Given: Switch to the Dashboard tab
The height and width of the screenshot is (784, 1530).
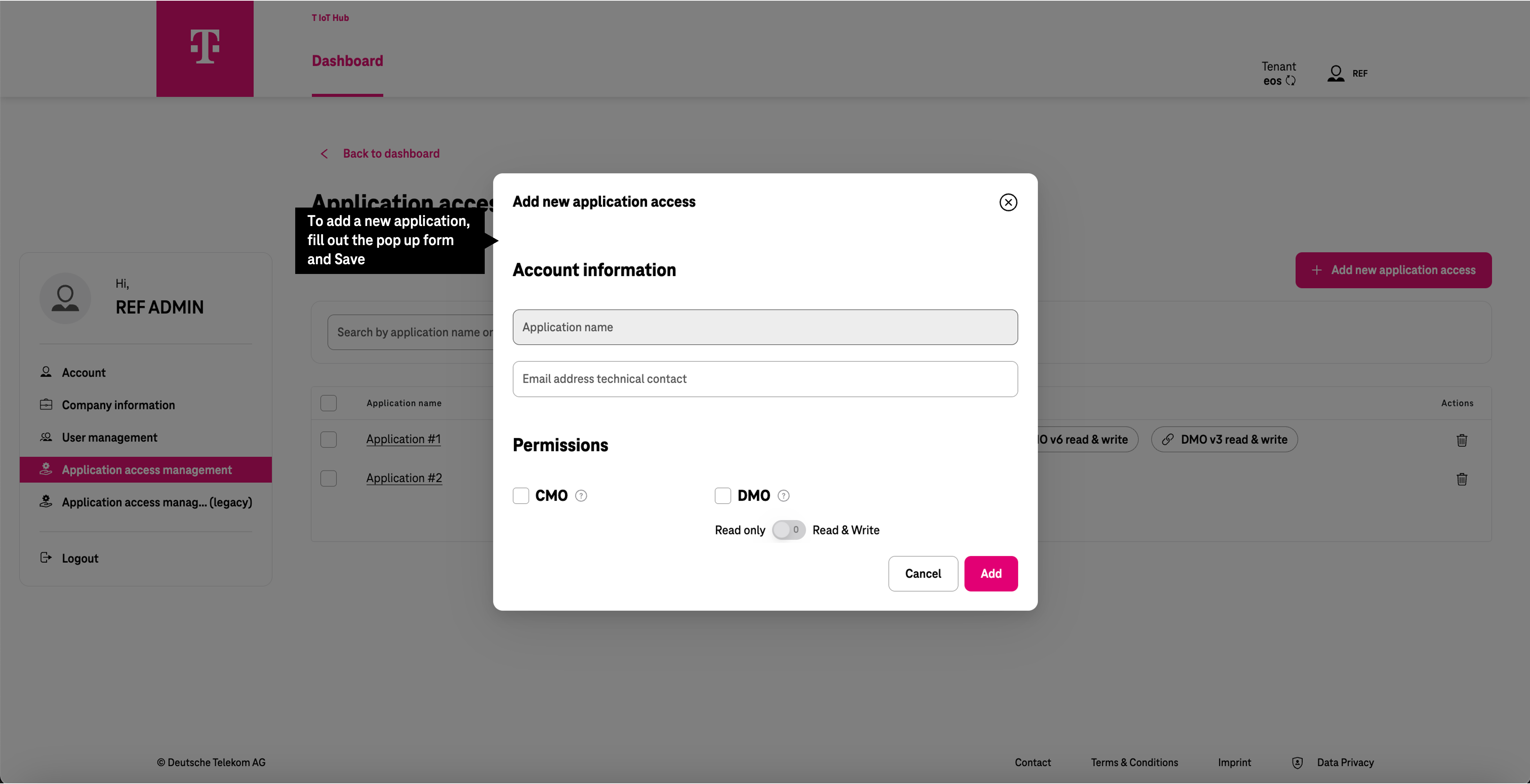Looking at the screenshot, I should point(347,61).
